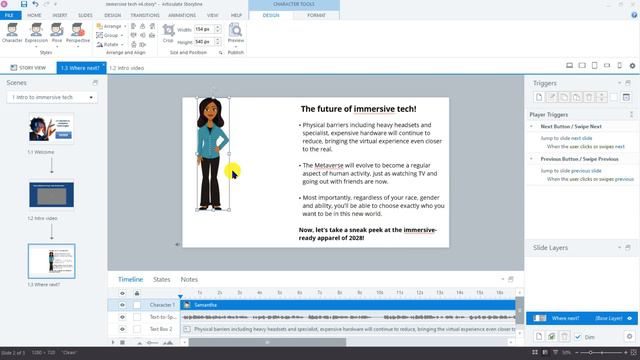Select the 1.2 Intro video slide thumbnail
The width and height of the screenshot is (640, 360).
[x=51, y=195]
